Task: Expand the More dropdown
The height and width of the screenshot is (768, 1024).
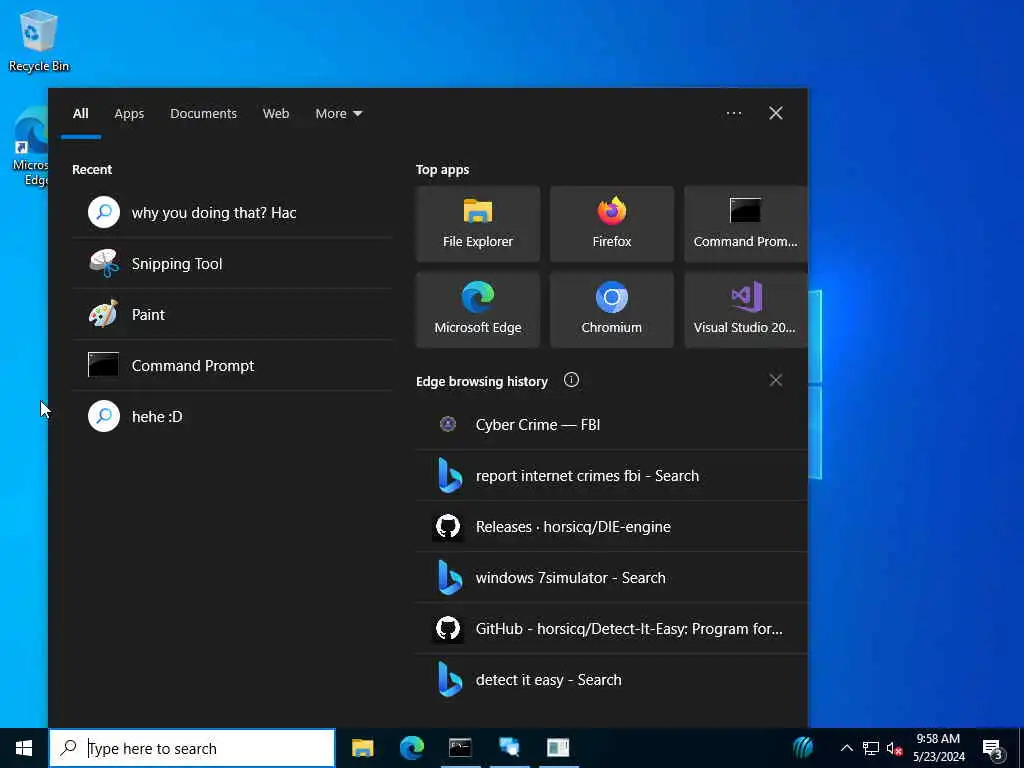Action: click(x=338, y=114)
